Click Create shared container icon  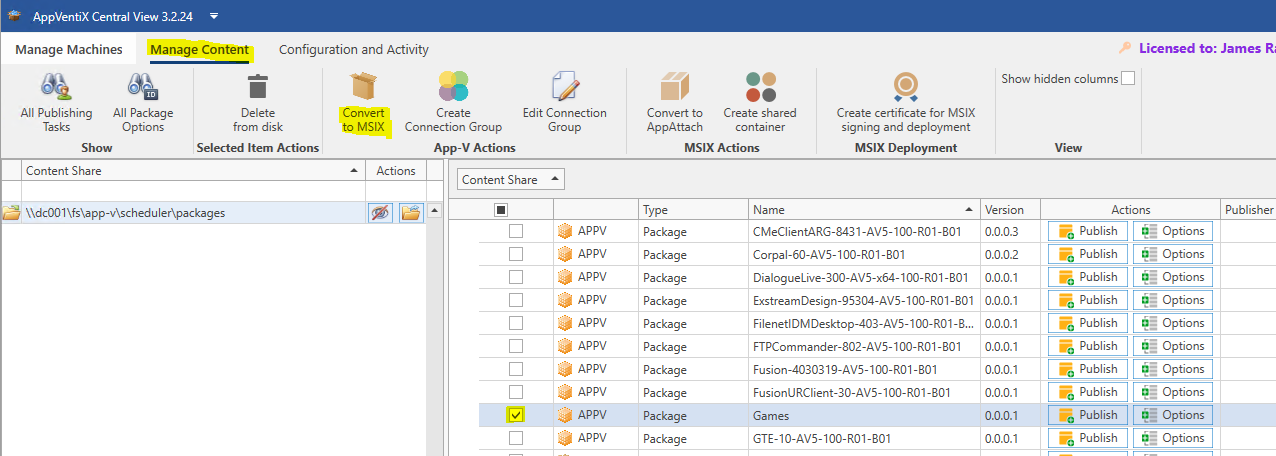pos(760,87)
